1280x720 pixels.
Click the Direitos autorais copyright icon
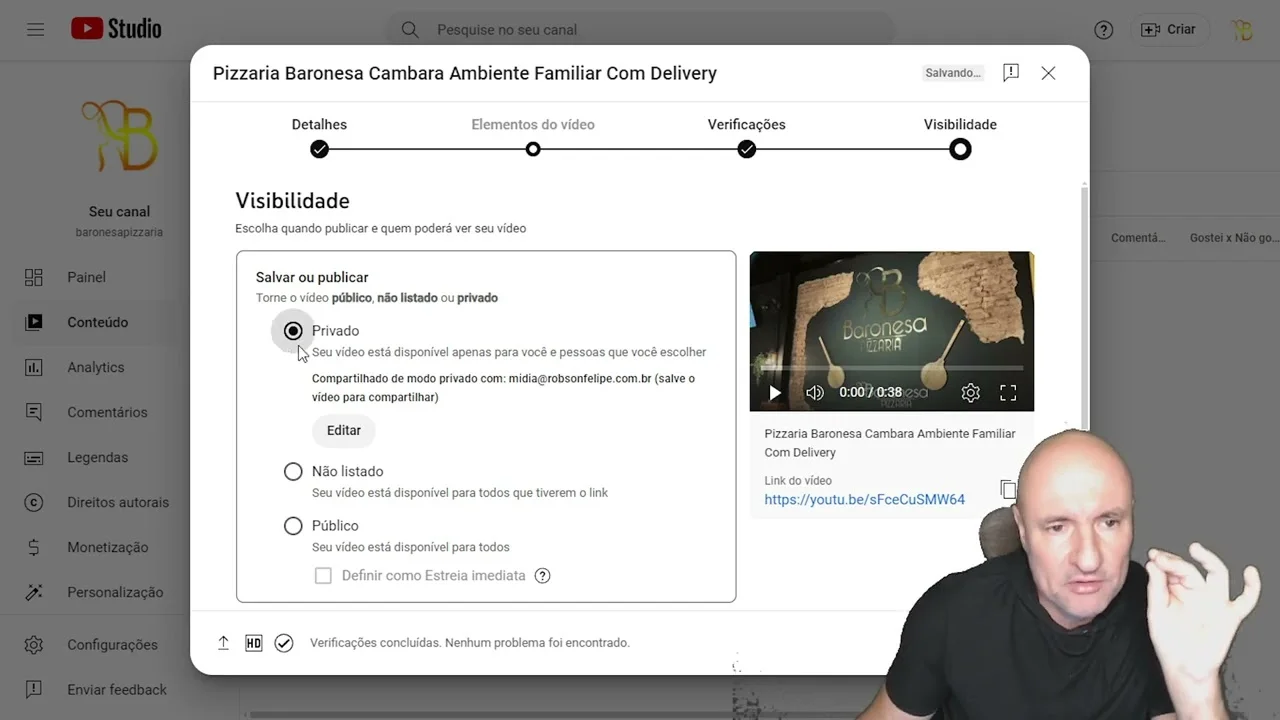34,502
